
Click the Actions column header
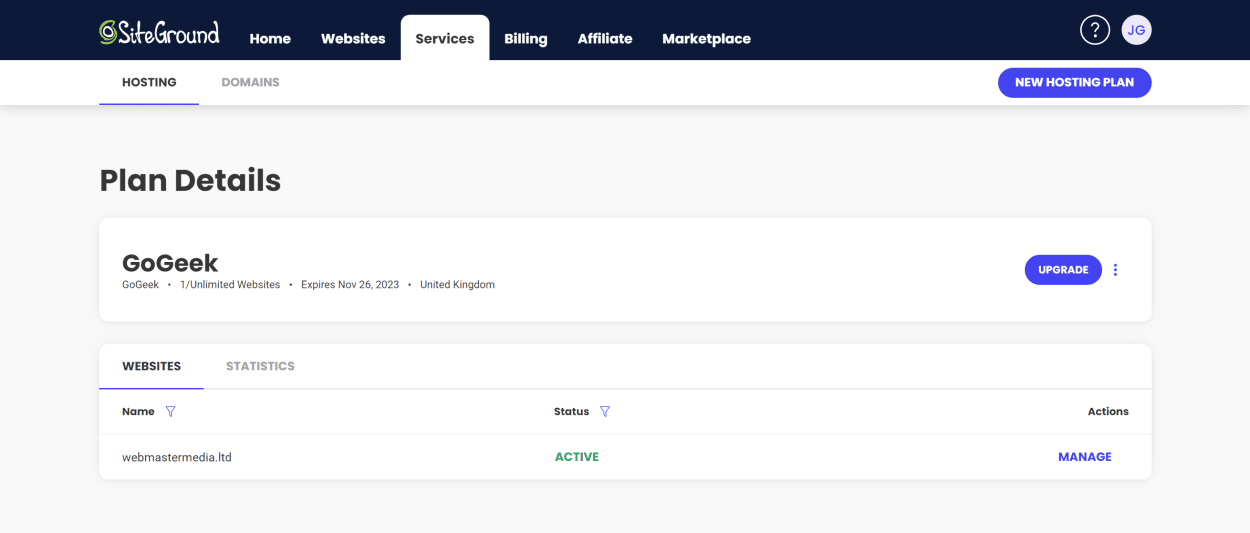1108,412
